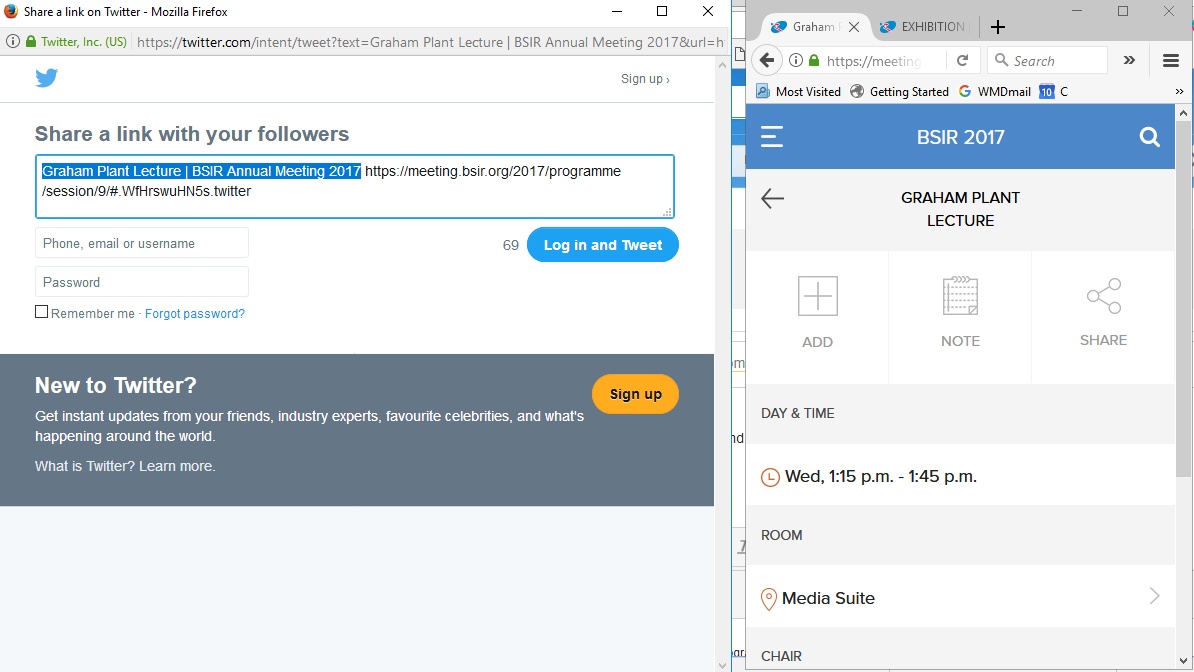Expand Media Suite room details chevron
The height and width of the screenshot is (672, 1194).
click(x=1154, y=596)
